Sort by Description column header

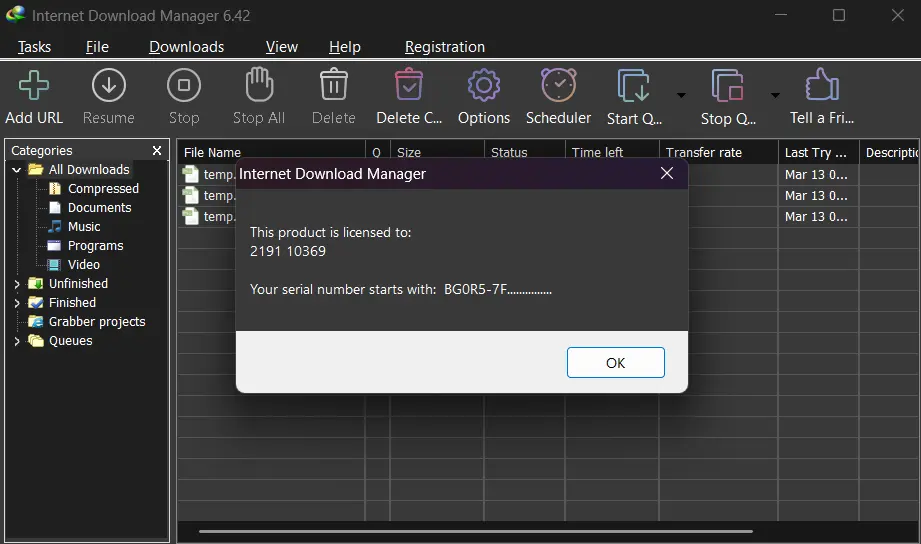[x=890, y=152]
